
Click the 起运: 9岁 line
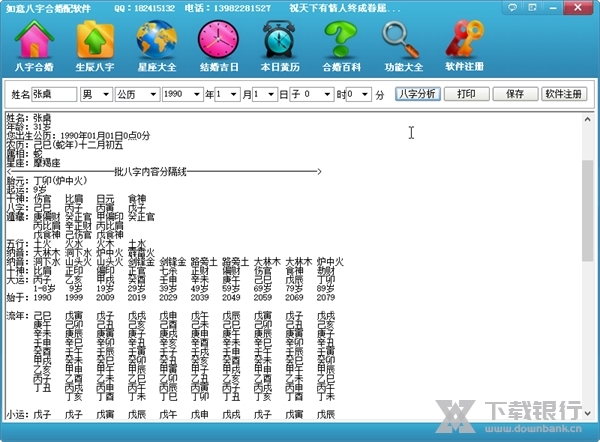coord(26,190)
